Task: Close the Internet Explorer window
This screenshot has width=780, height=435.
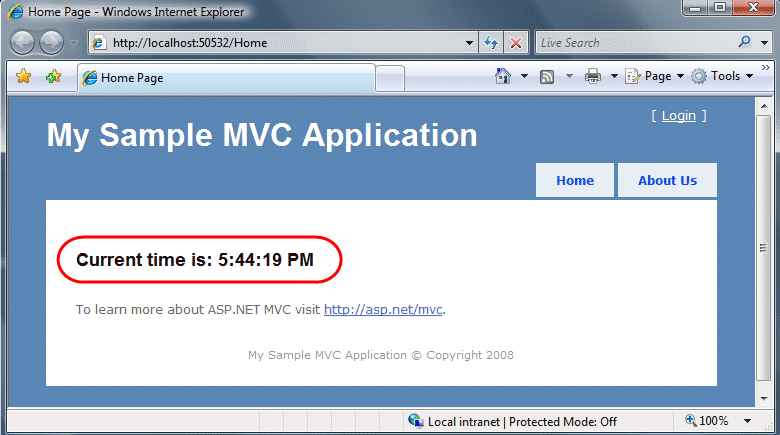Action: coord(753,8)
